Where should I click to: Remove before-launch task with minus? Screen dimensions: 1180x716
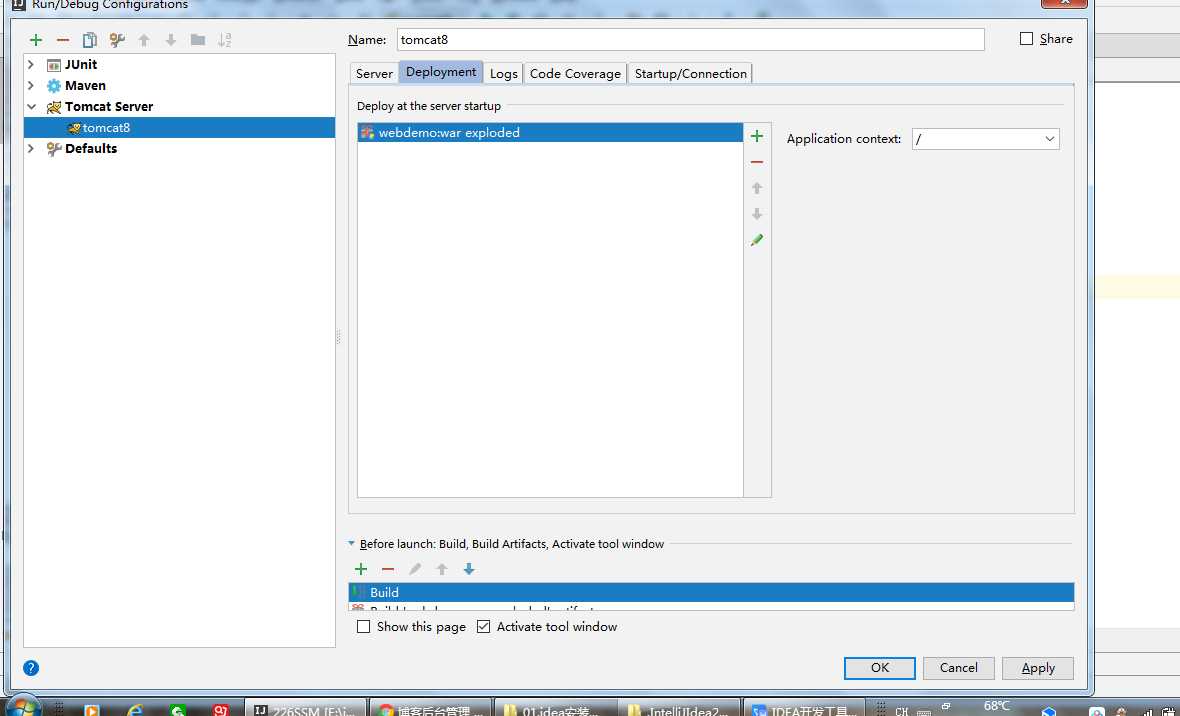coord(388,569)
